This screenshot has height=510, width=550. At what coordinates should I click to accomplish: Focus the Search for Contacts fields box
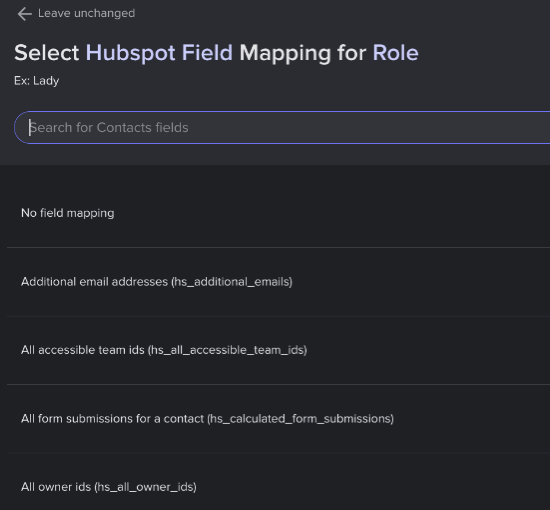[282, 128]
